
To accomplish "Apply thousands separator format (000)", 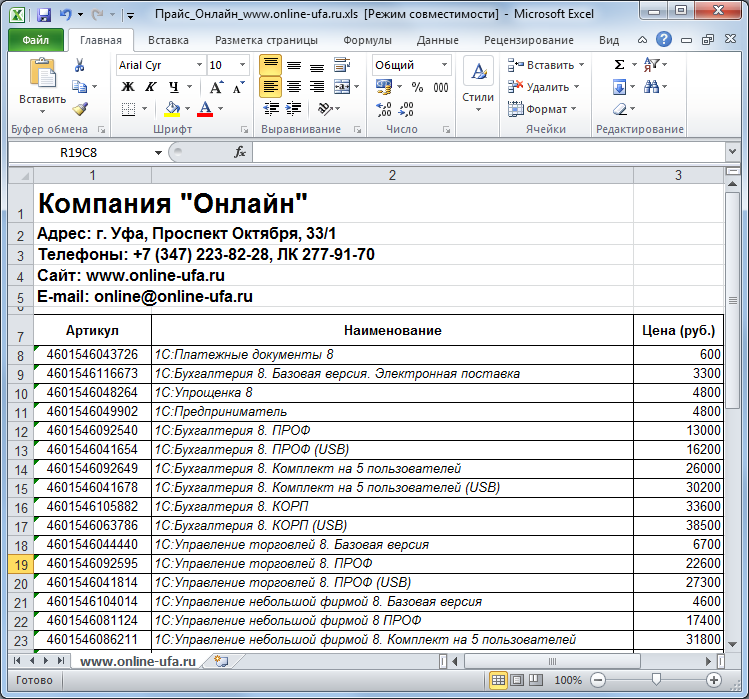I will coord(440,87).
